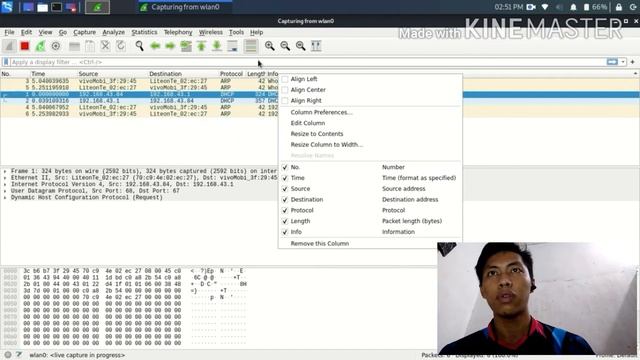Viewport: 640px width, 360px height.
Task: Toggle auto scroll during live capture
Action: pyautogui.click(x=233, y=46)
